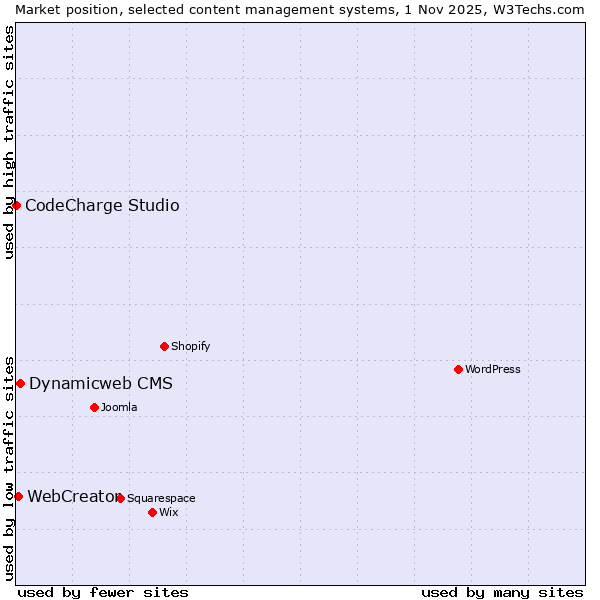Select the CodeCharge Studio red marker

point(16,205)
